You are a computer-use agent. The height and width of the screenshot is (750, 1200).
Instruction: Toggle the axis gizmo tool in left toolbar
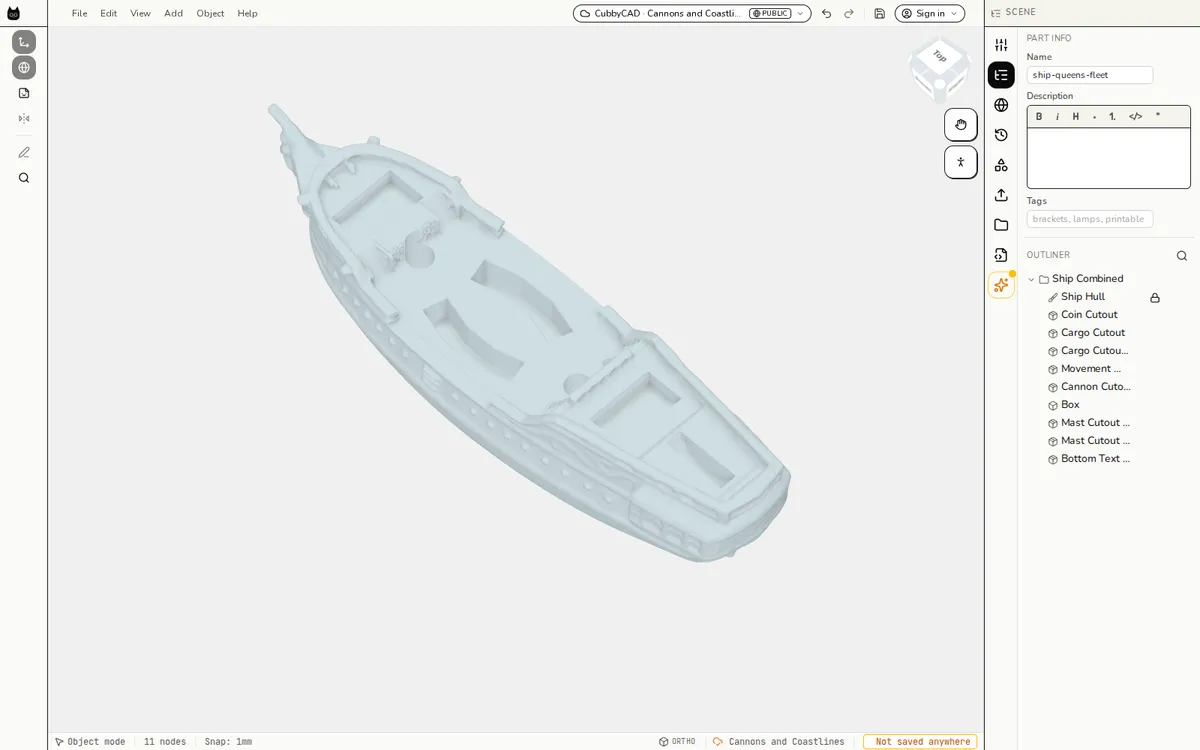tap(24, 42)
